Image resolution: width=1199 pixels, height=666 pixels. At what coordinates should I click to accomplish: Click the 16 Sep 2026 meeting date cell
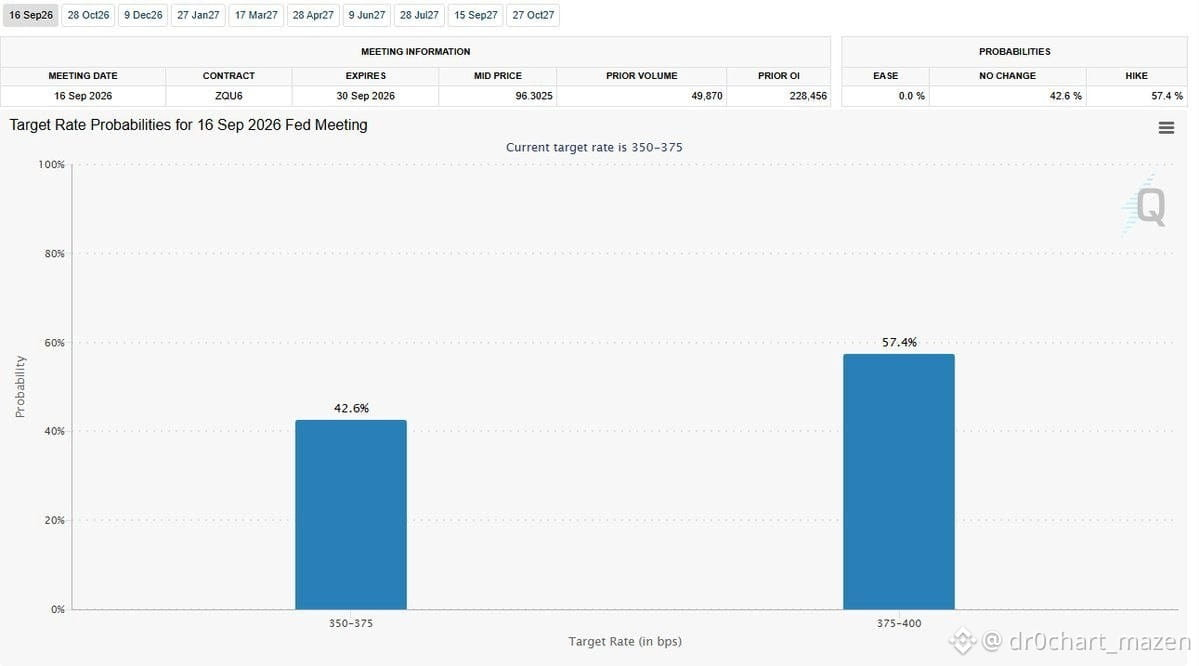[x=83, y=96]
